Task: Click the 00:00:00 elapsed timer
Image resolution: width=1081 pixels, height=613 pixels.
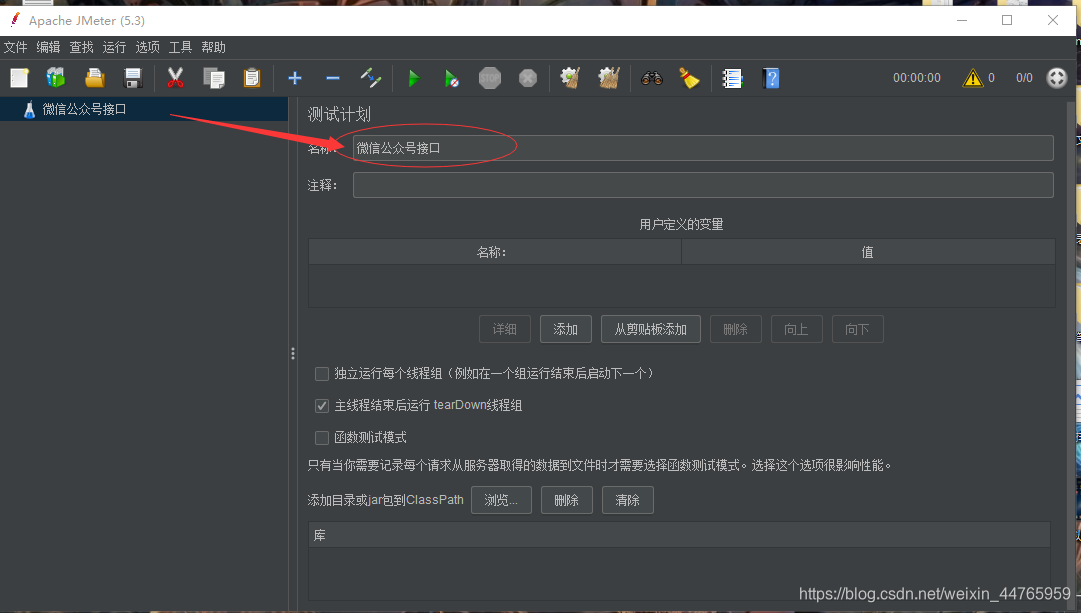Action: coord(916,78)
